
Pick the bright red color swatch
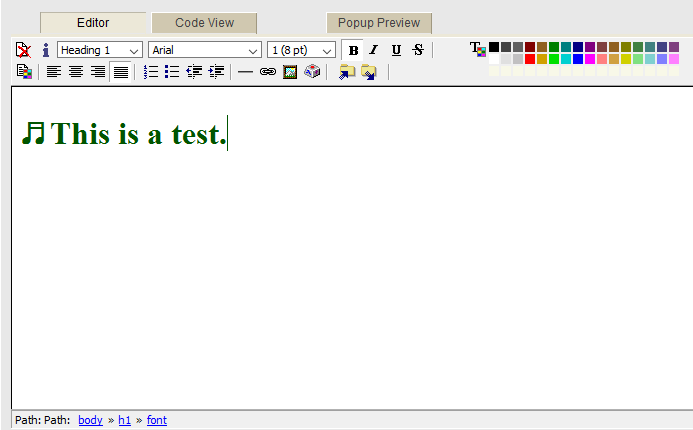coord(530,59)
